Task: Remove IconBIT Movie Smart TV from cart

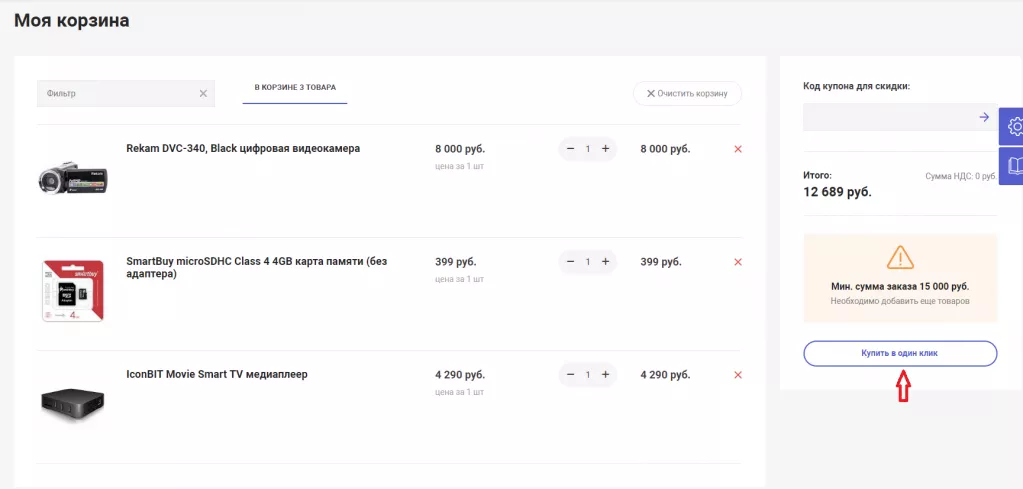Action: click(738, 375)
